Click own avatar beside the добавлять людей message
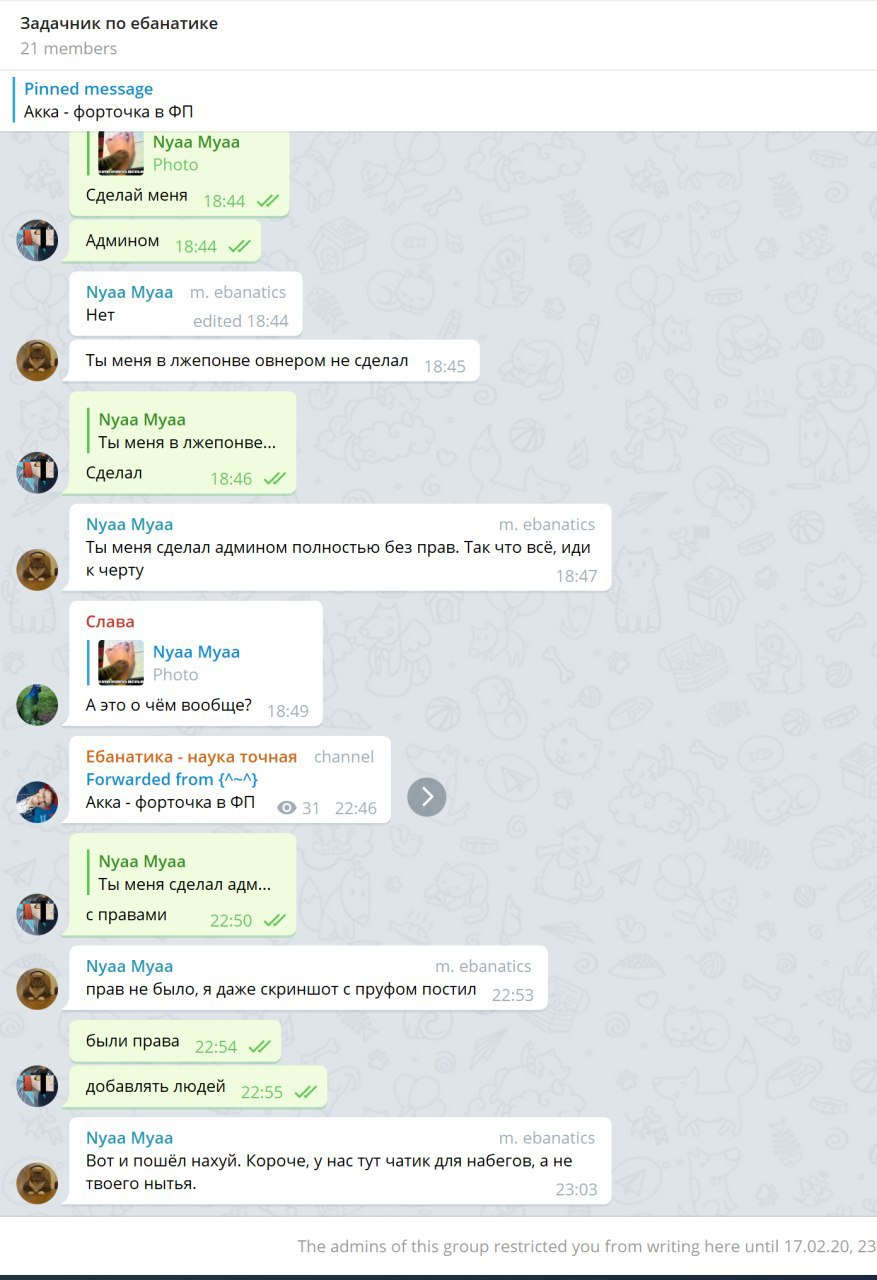Viewport: 877px width, 1280px height. pos(37,1086)
